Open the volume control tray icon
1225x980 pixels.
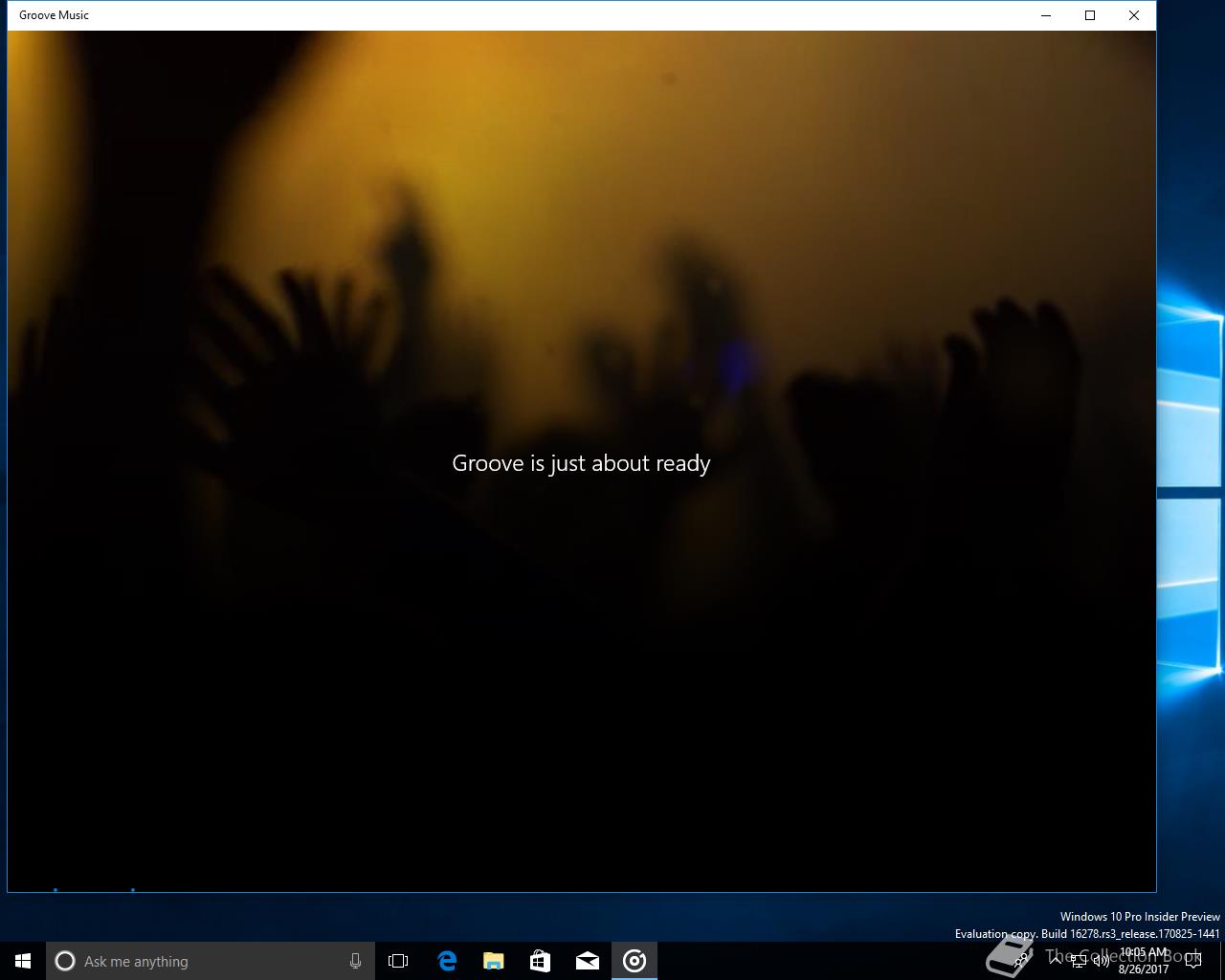1102,961
